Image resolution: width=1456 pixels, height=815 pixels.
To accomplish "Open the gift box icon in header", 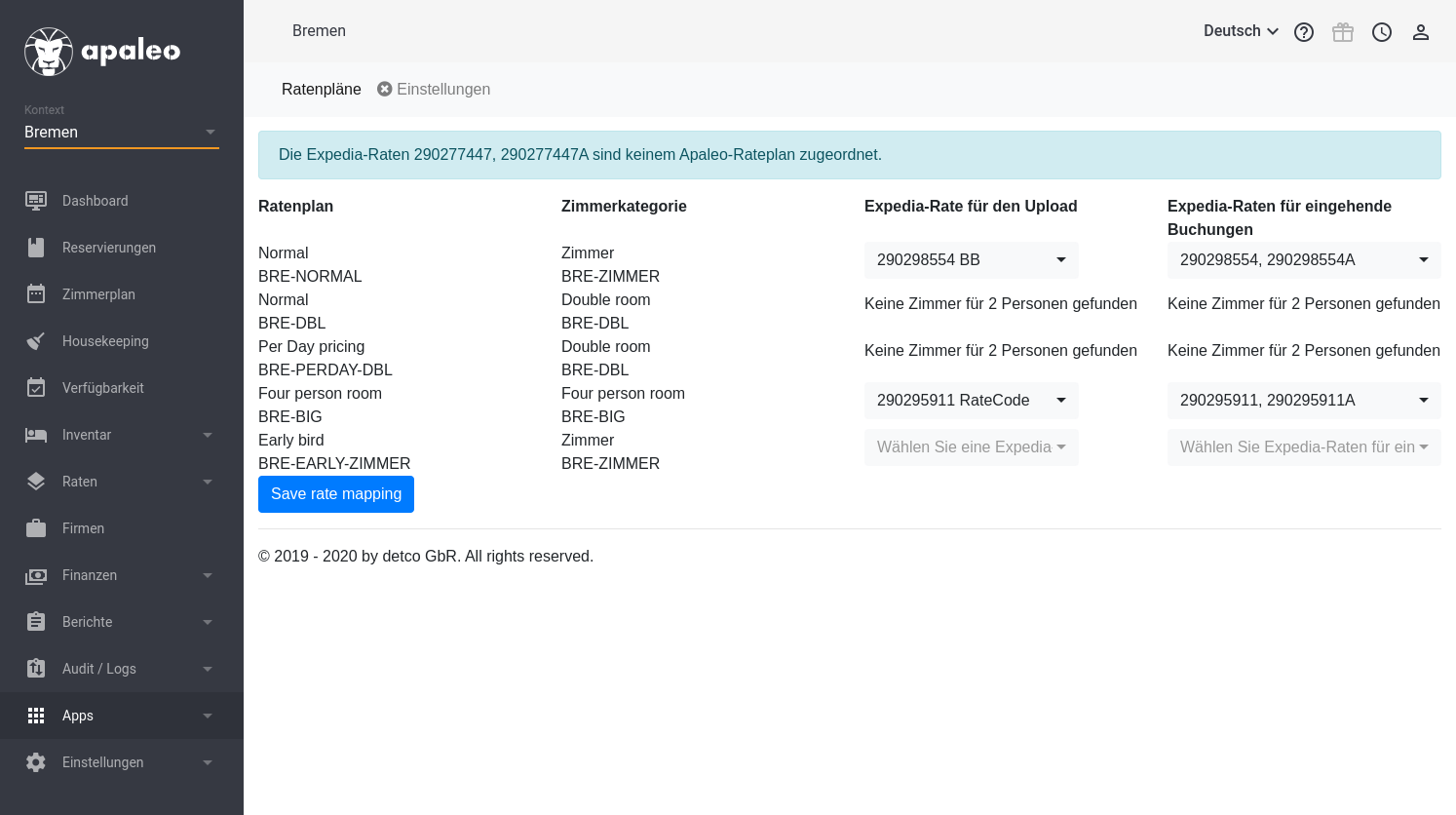I will click(x=1343, y=32).
